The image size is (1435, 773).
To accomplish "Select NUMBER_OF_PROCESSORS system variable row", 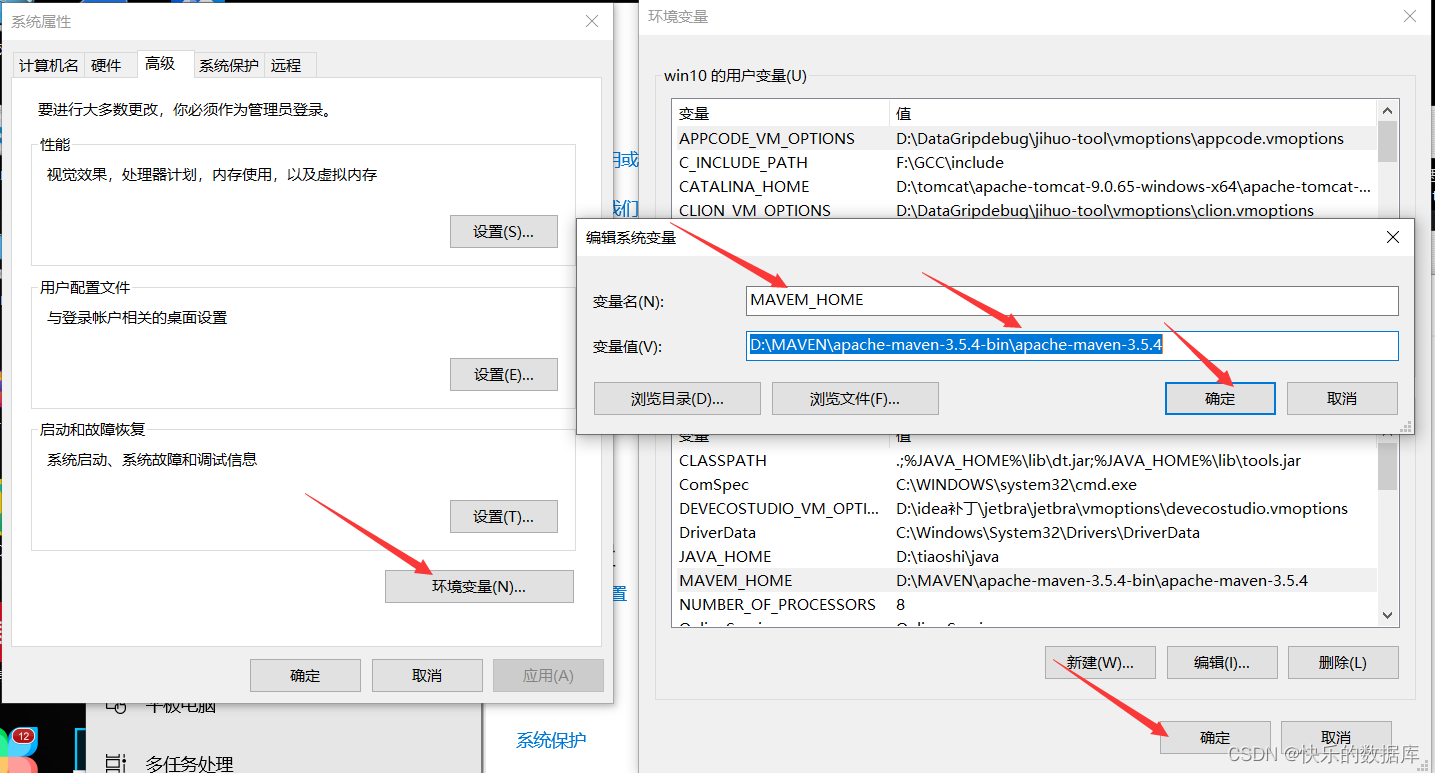I will (1025, 604).
